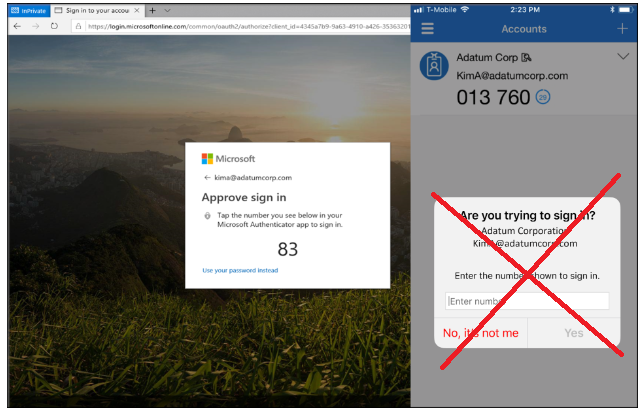Click the KimA@adatumcorp.com account text
Viewport: 642px width, 408px height.
tap(512, 76)
